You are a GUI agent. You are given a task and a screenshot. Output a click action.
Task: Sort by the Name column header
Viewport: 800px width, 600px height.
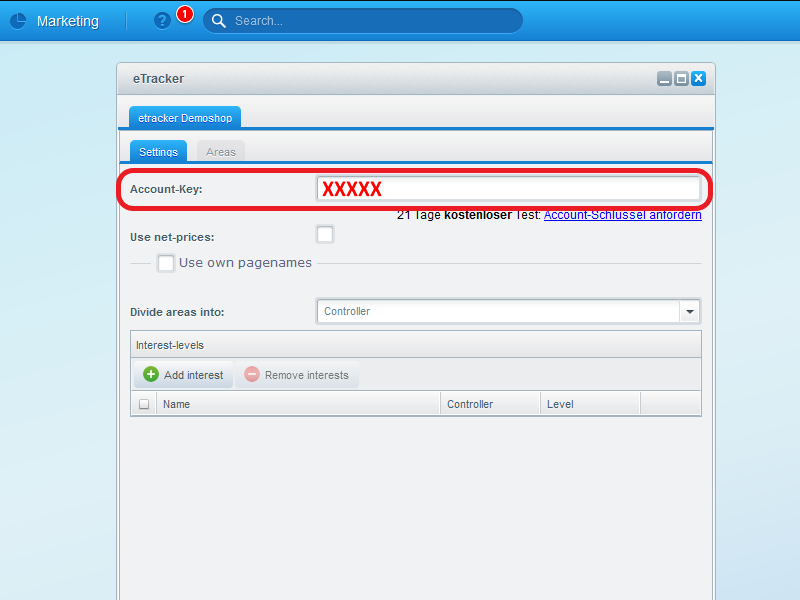coord(298,404)
